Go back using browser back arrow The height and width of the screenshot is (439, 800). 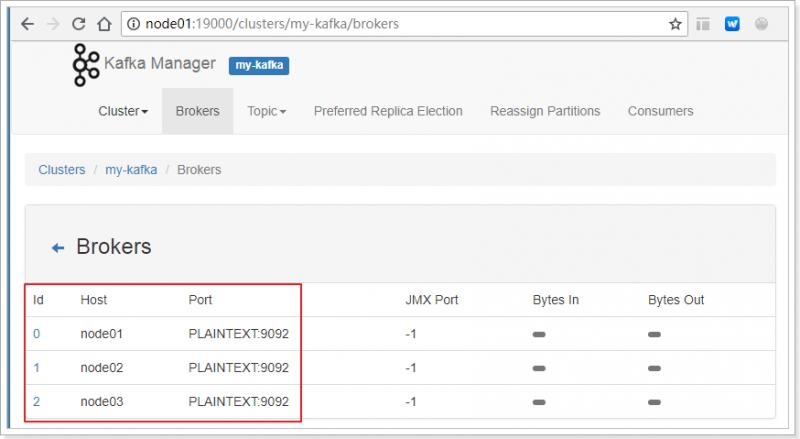coord(28,24)
